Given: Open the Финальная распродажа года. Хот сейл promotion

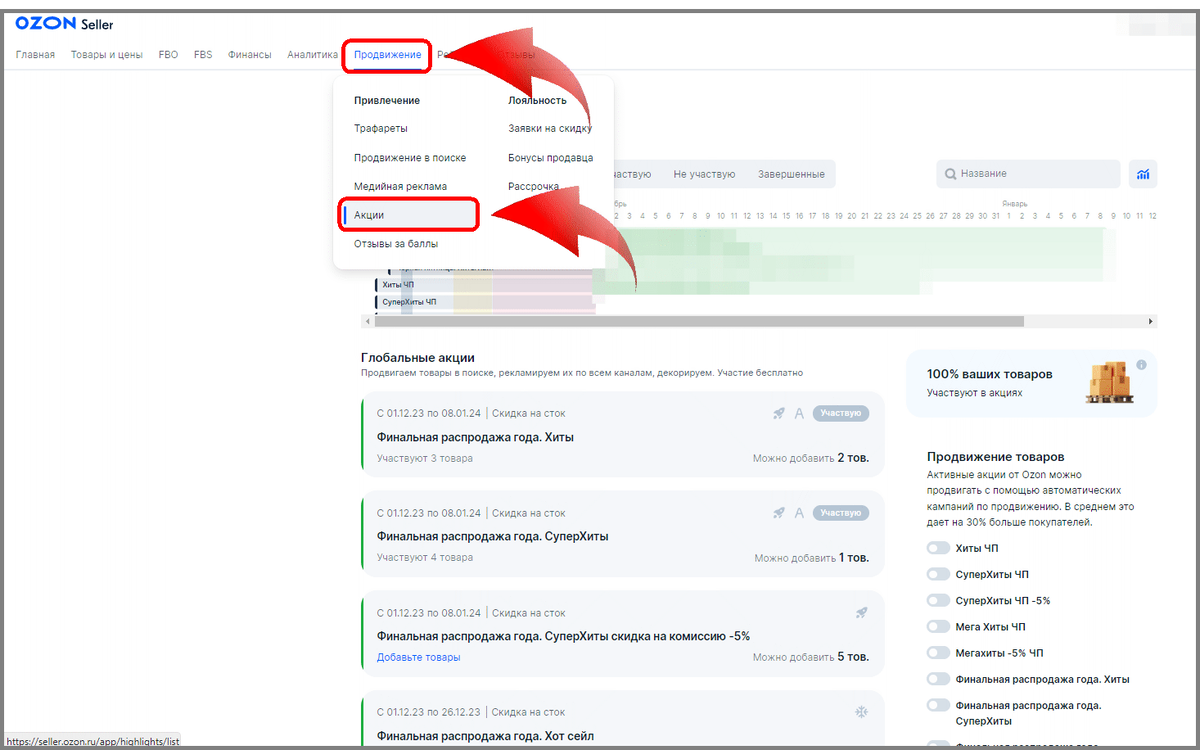Looking at the screenshot, I should (485, 735).
